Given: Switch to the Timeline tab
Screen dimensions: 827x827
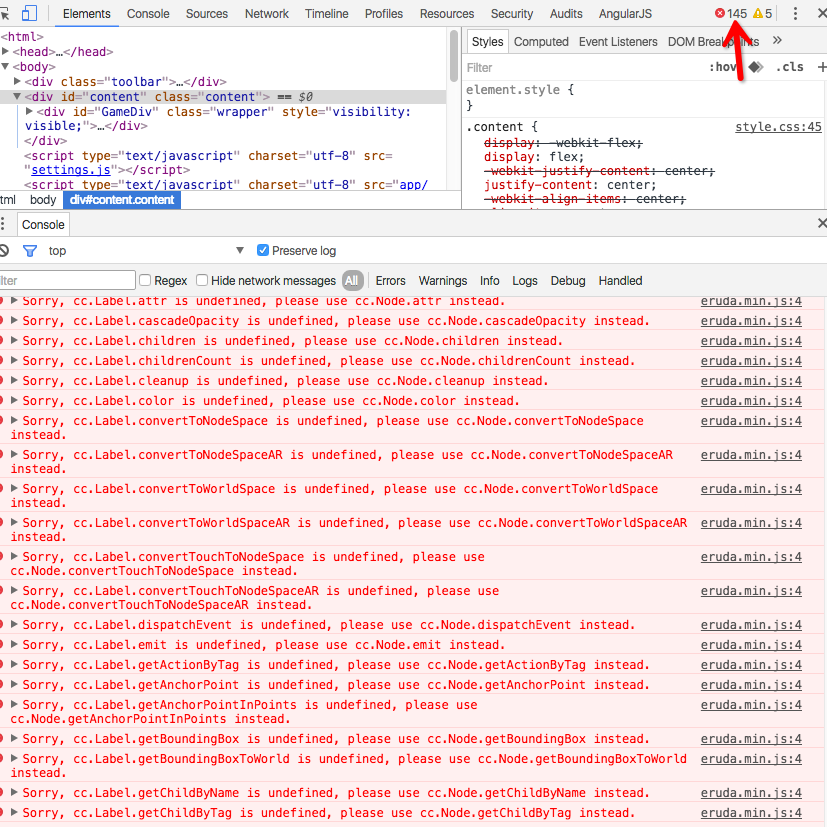Looking at the screenshot, I should 326,14.
